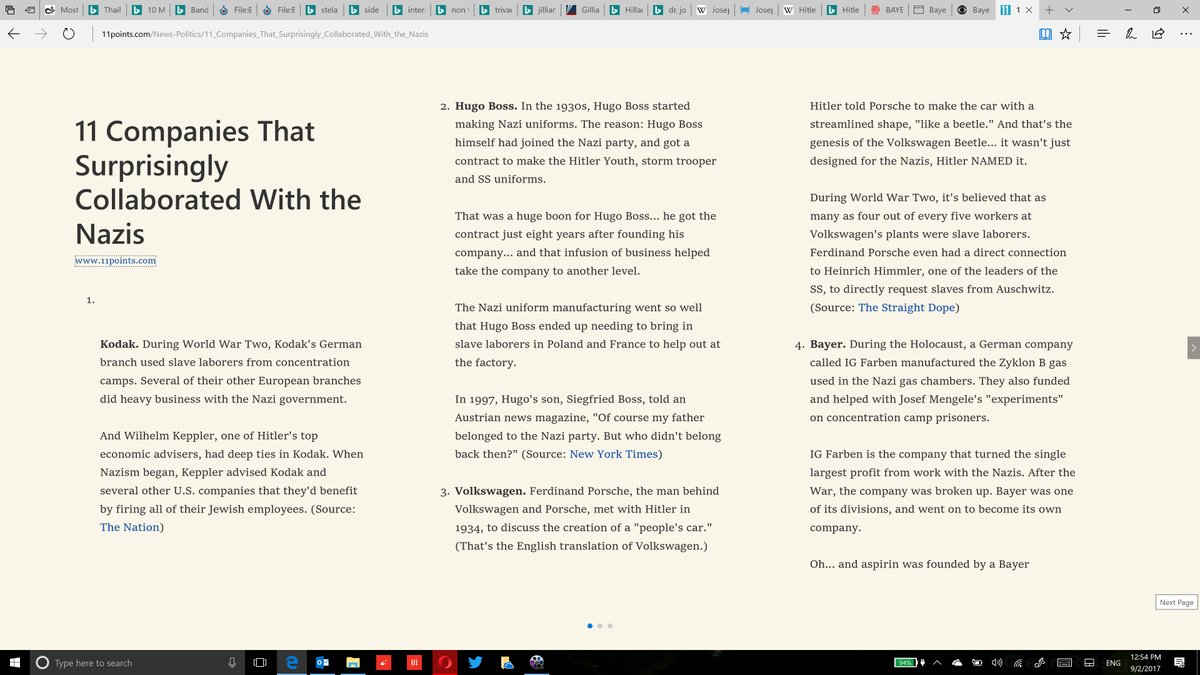1200x675 pixels.
Task: Select the second page indicator dot
Action: (x=599, y=626)
